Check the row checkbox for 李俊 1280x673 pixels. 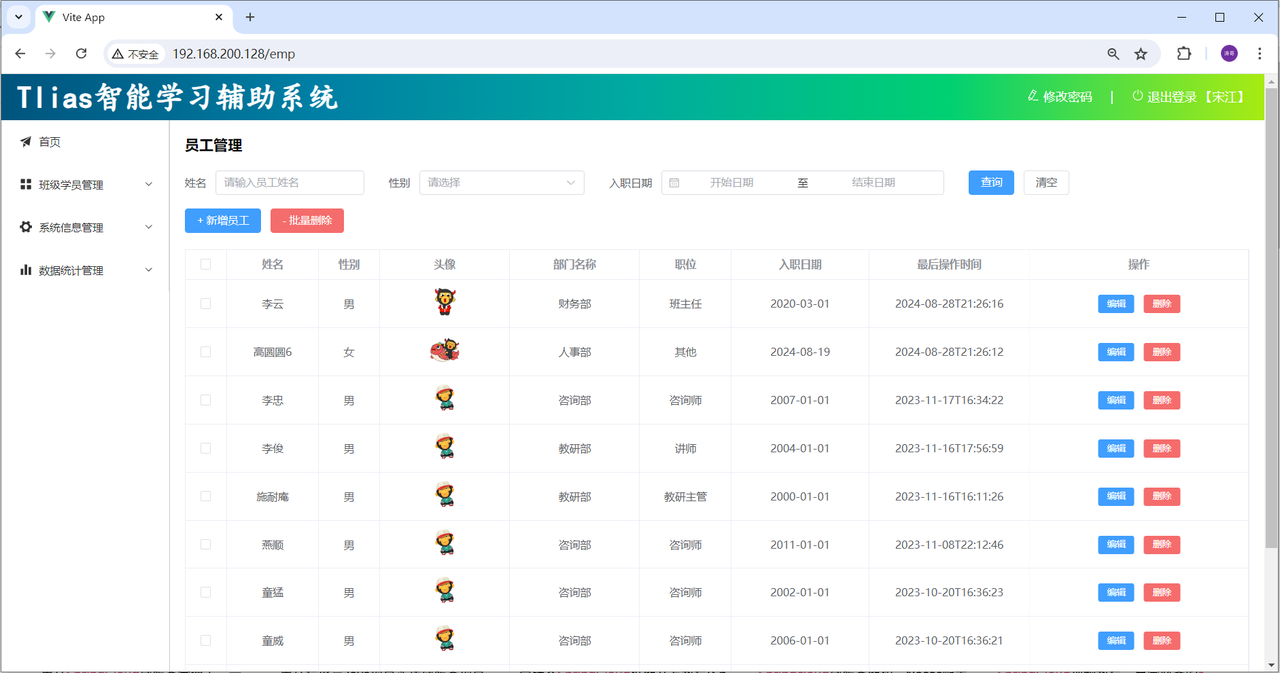(206, 448)
